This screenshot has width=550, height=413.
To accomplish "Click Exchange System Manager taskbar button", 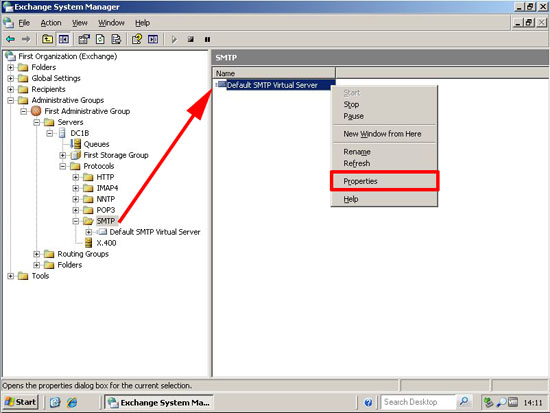I will [159, 402].
